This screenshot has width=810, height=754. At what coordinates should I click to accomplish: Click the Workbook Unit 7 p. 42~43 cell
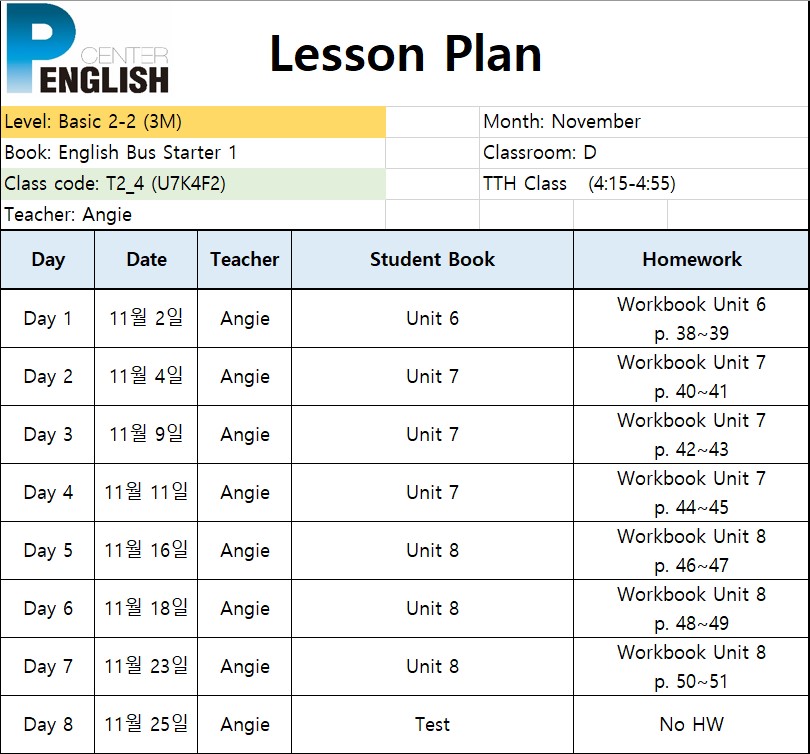click(691, 435)
